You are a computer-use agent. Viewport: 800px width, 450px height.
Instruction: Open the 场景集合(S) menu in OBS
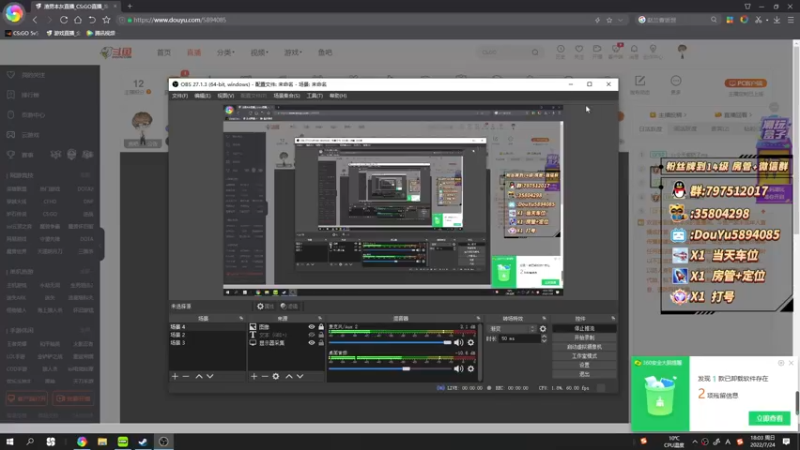(x=287, y=95)
